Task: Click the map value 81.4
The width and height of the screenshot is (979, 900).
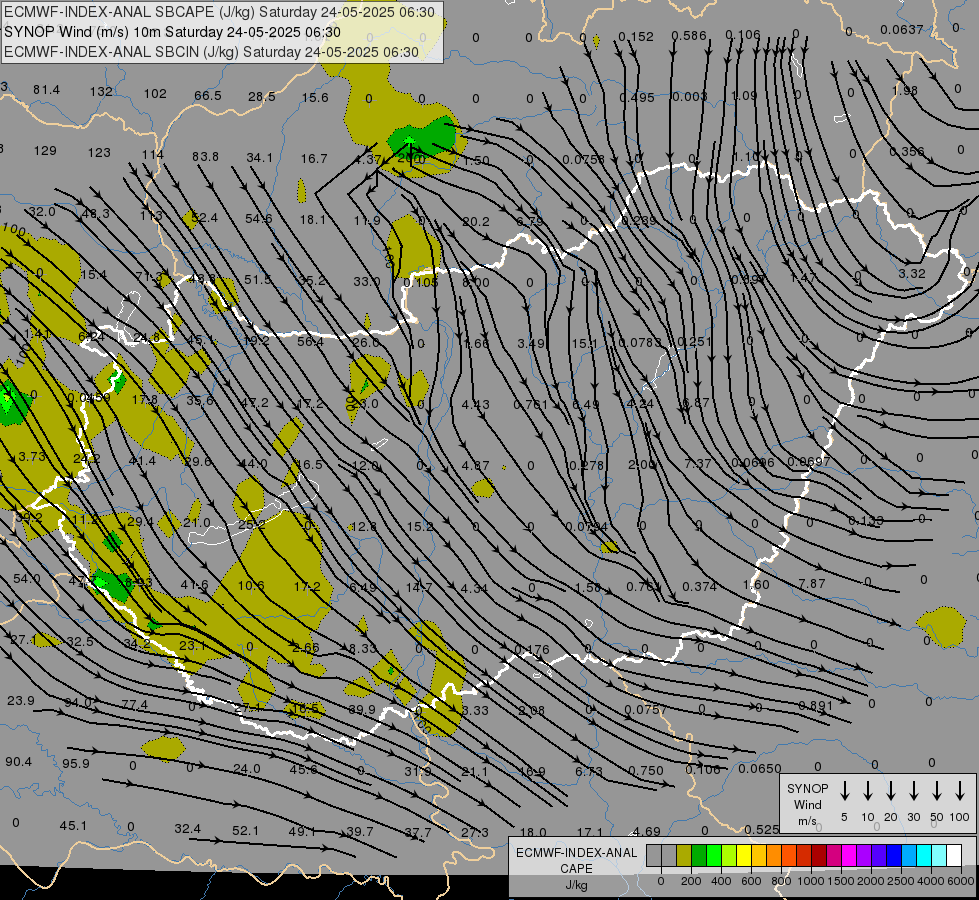Action: (47, 90)
